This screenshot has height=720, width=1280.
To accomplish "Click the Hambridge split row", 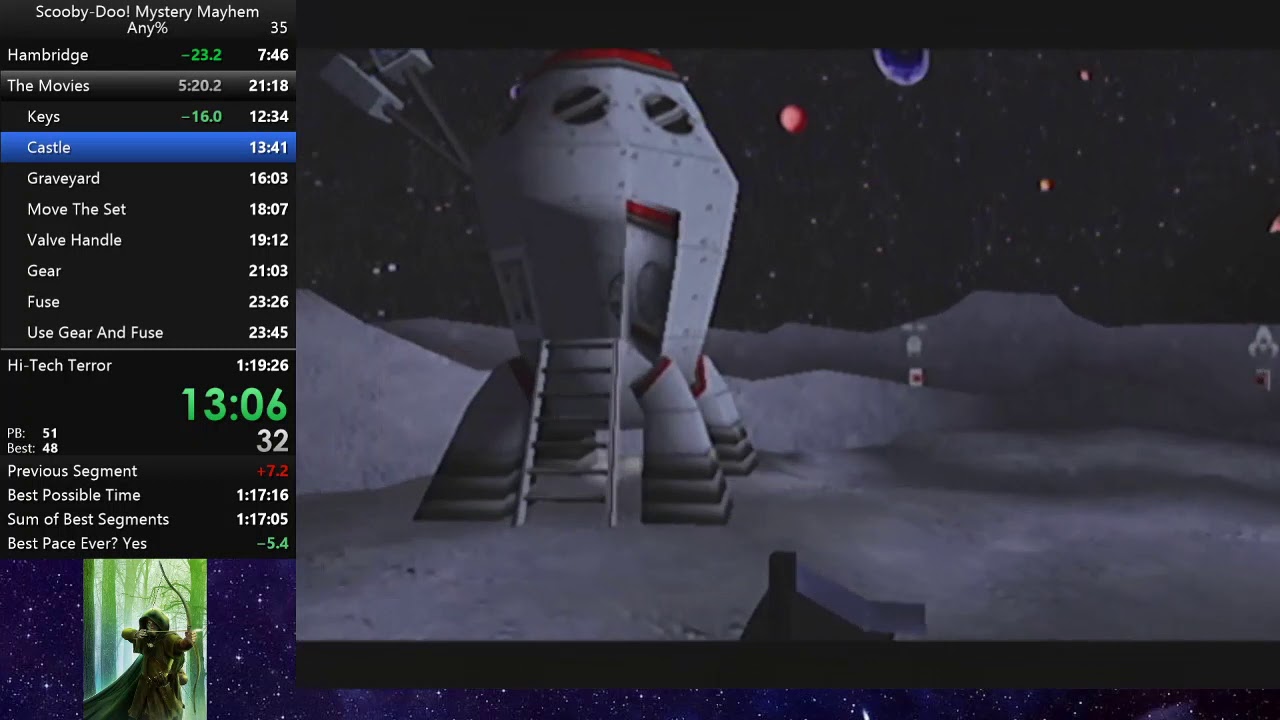I will pos(148,55).
